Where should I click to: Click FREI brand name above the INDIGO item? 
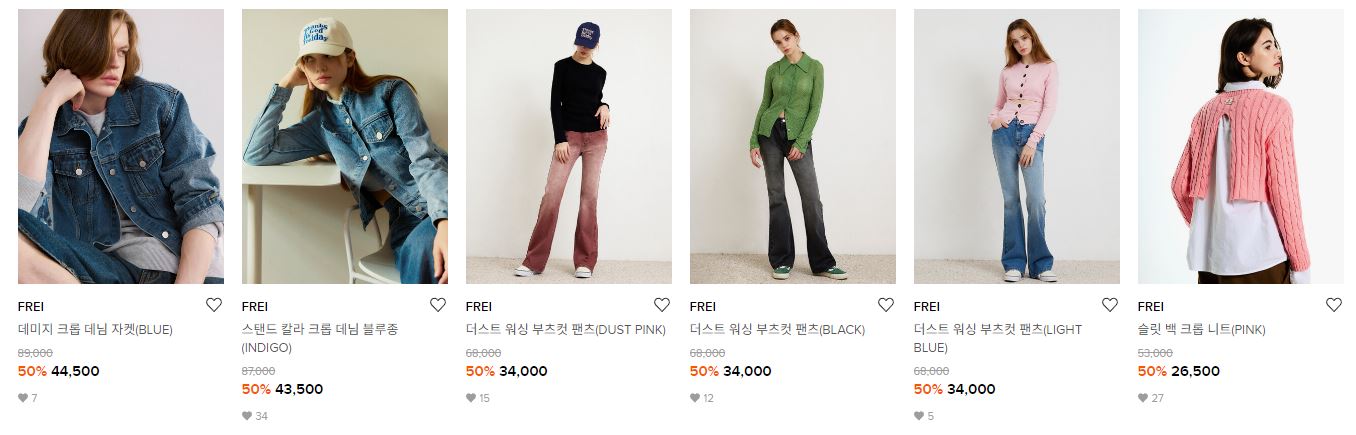point(255,306)
